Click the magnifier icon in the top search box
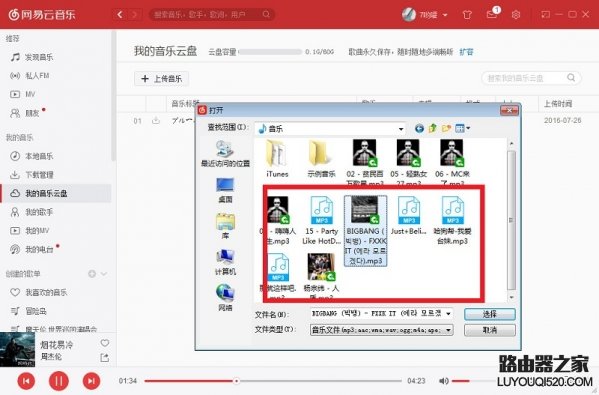Image resolution: width=599 pixels, height=395 pixels. click(x=266, y=15)
